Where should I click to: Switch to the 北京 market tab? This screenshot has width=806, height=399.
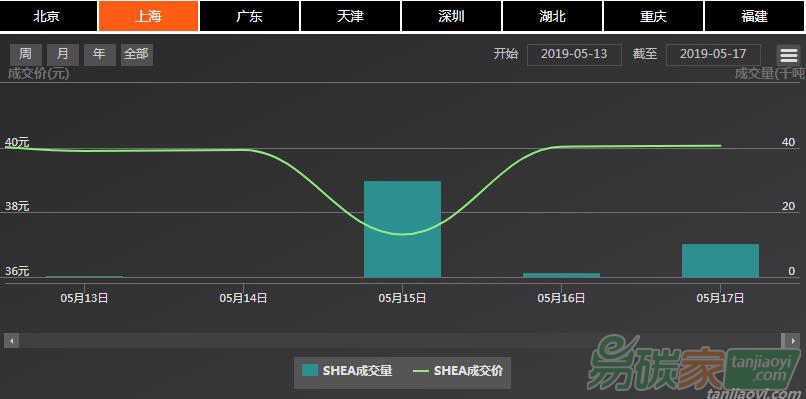point(48,16)
